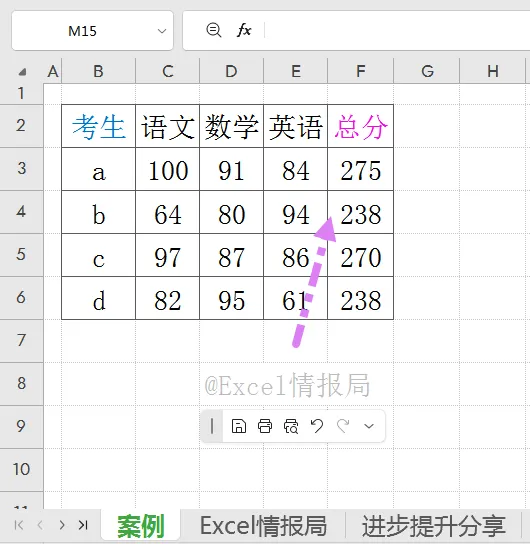Image resolution: width=530 pixels, height=544 pixels.
Task: Click the Undo arrow icon
Action: point(317,426)
